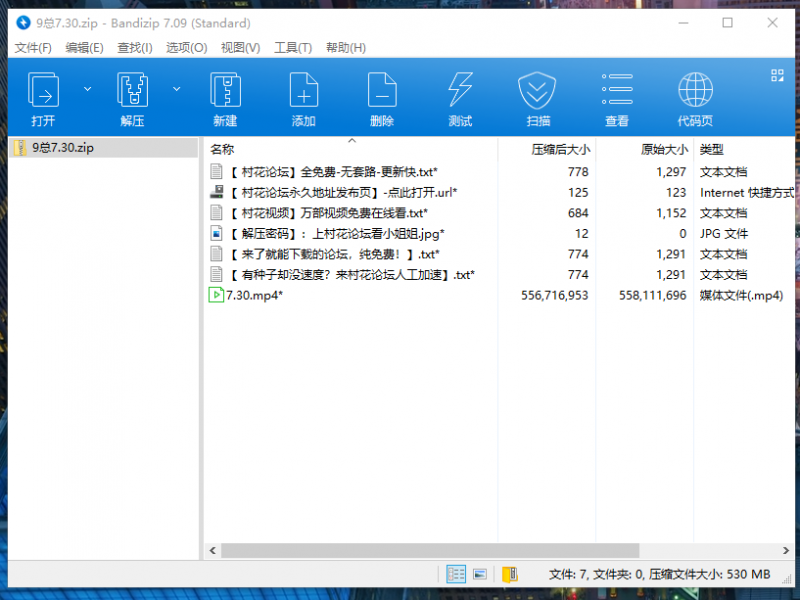Click the horizontal scrollbar under the file list
This screenshot has height=600, width=800.
[430, 550]
